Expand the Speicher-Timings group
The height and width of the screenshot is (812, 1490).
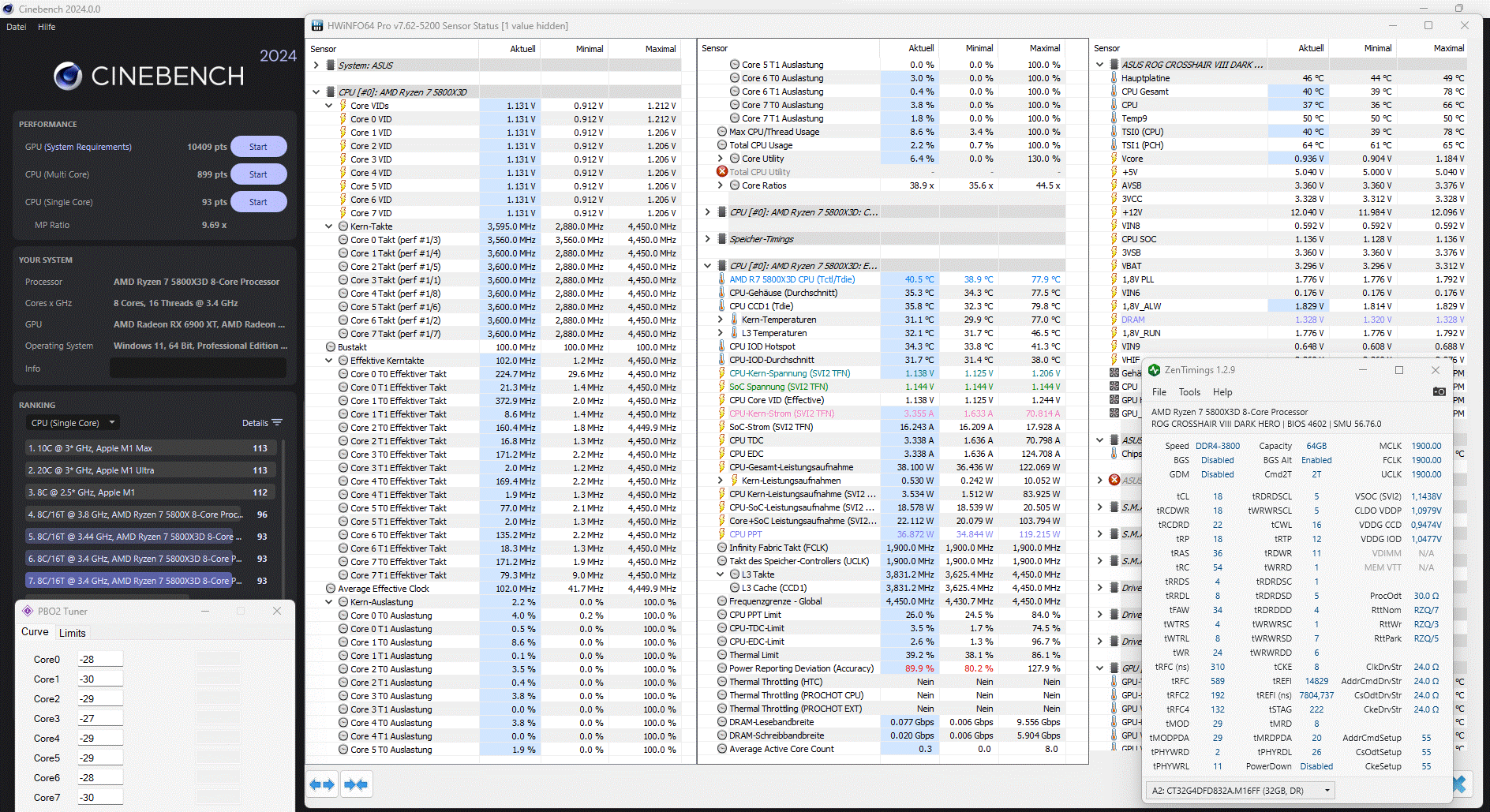[707, 239]
